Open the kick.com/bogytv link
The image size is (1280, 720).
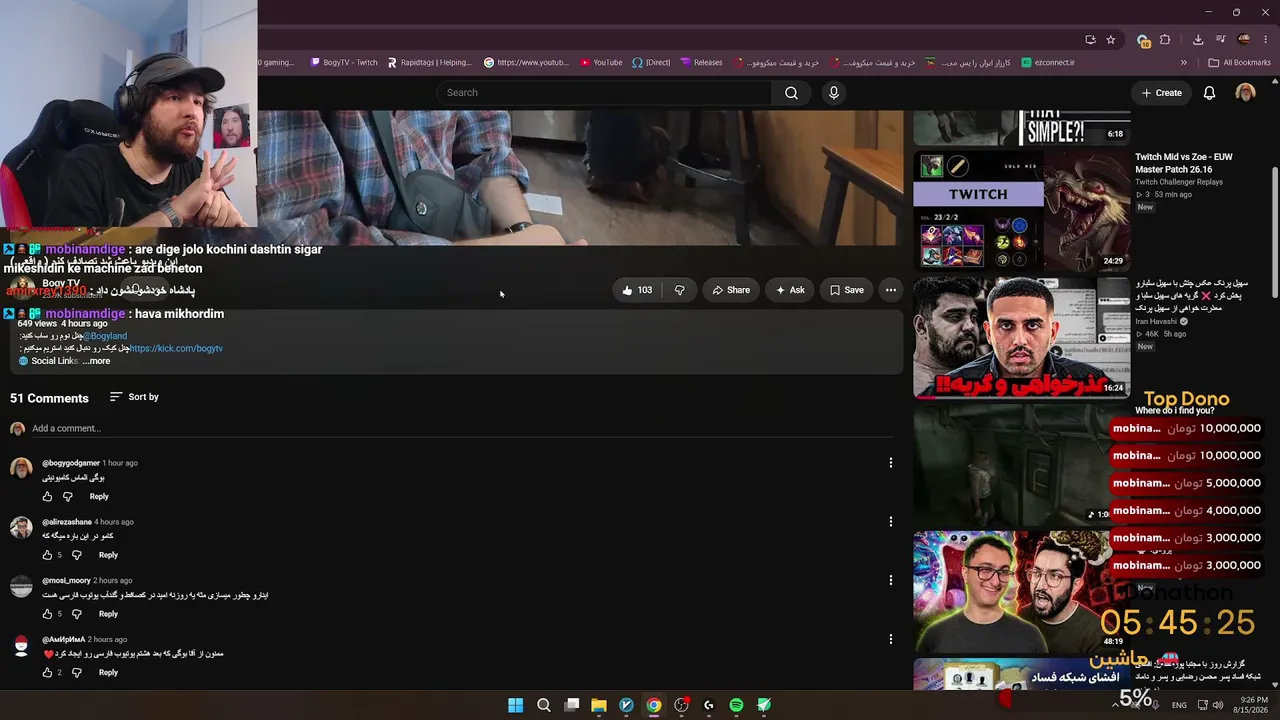click(176, 348)
